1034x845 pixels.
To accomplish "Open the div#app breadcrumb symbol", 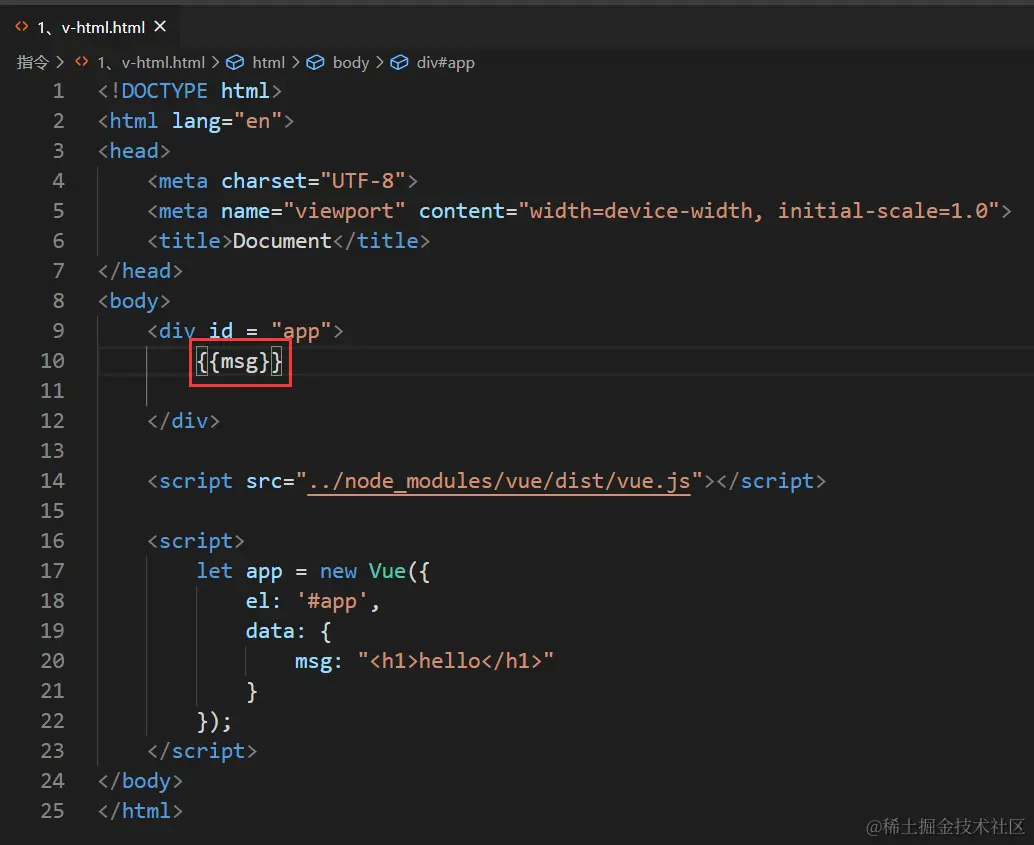I will point(445,63).
